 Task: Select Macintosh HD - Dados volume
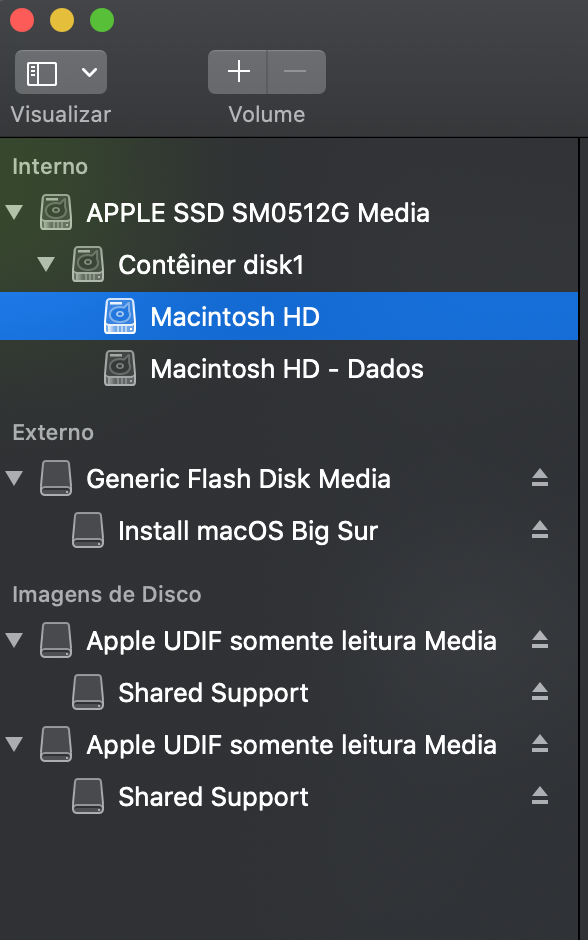click(x=289, y=369)
